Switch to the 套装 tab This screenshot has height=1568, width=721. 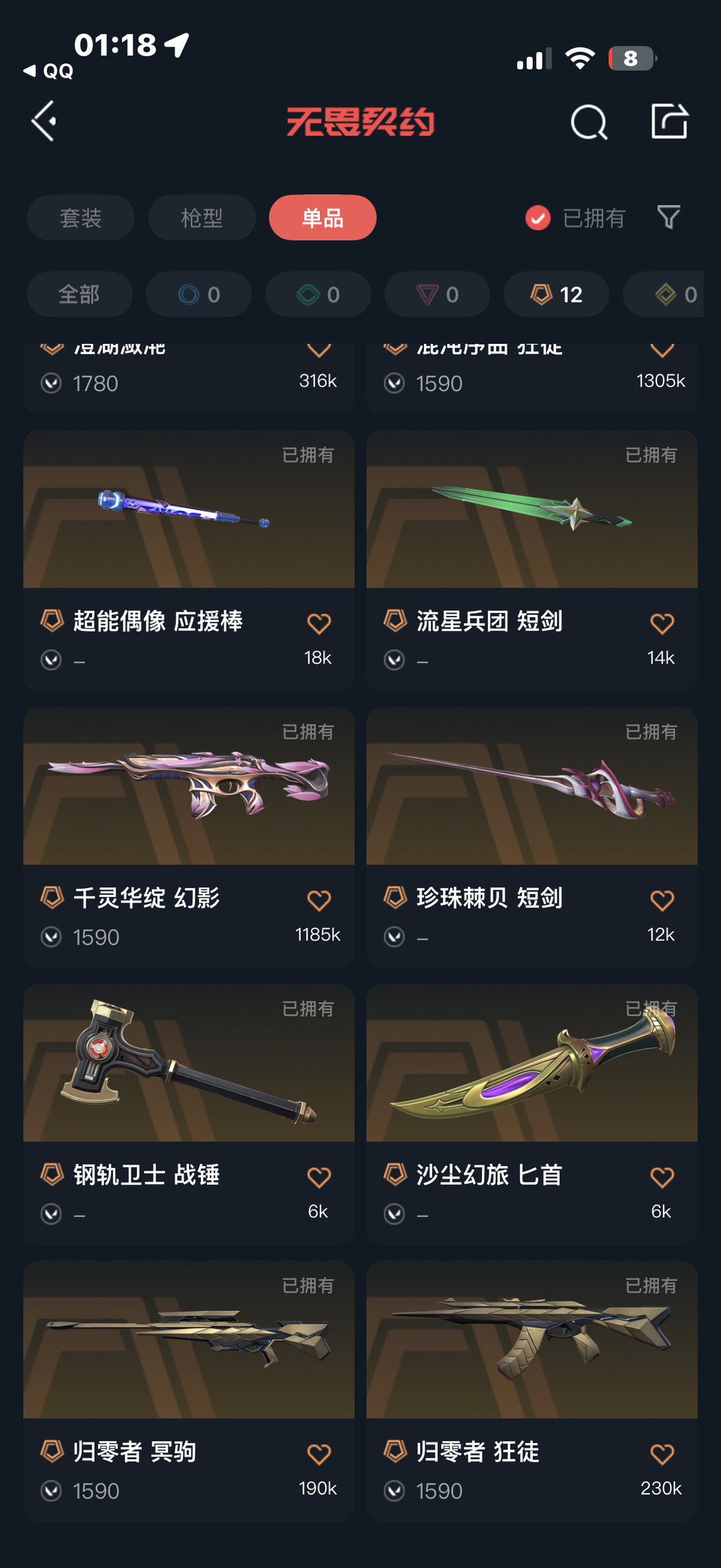coord(81,218)
